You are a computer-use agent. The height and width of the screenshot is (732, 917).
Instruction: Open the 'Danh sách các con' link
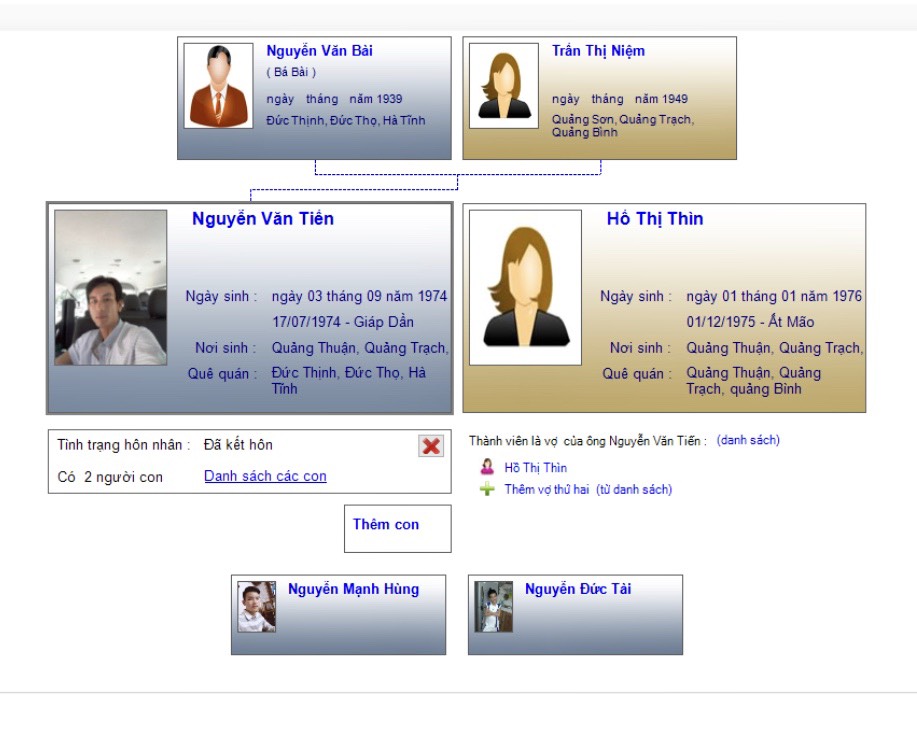coord(266,476)
